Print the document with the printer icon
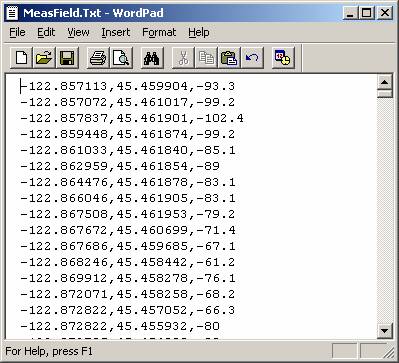The image size is (399, 363). tap(98, 58)
